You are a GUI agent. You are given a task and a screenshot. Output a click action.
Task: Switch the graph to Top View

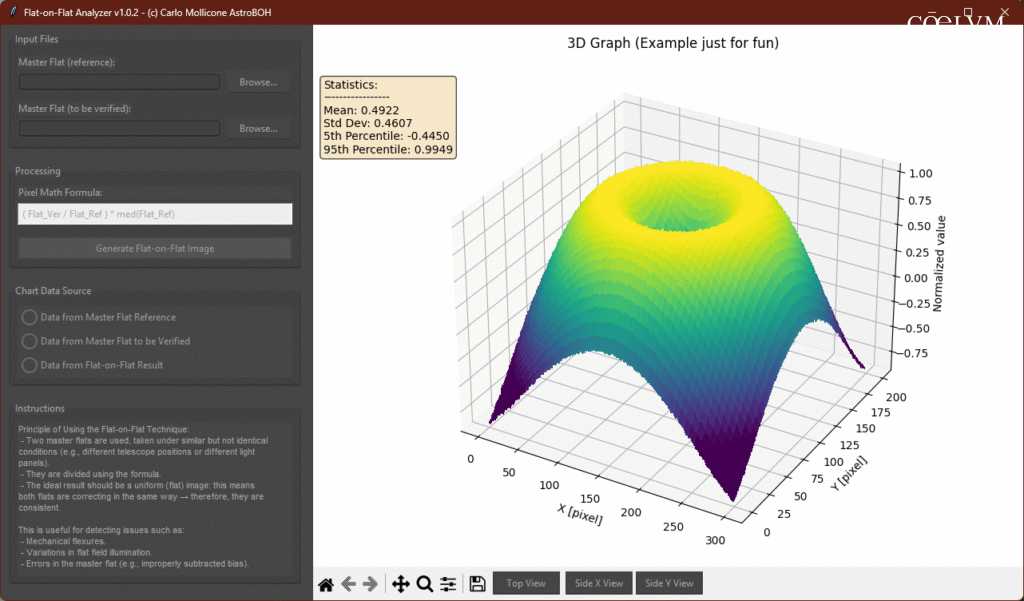(x=526, y=584)
